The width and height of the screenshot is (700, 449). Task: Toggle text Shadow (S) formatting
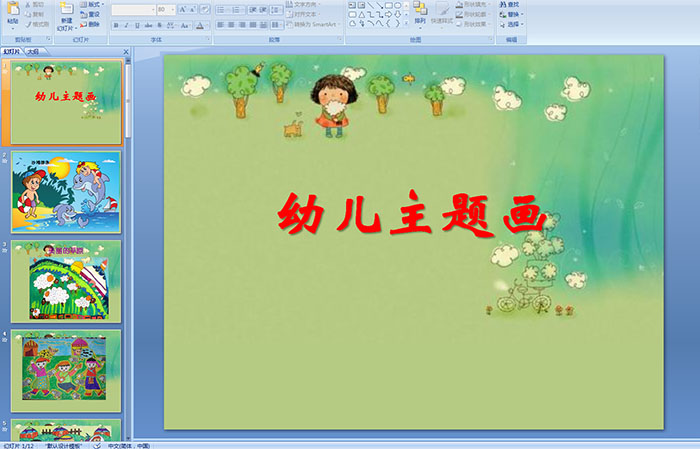pos(159,25)
